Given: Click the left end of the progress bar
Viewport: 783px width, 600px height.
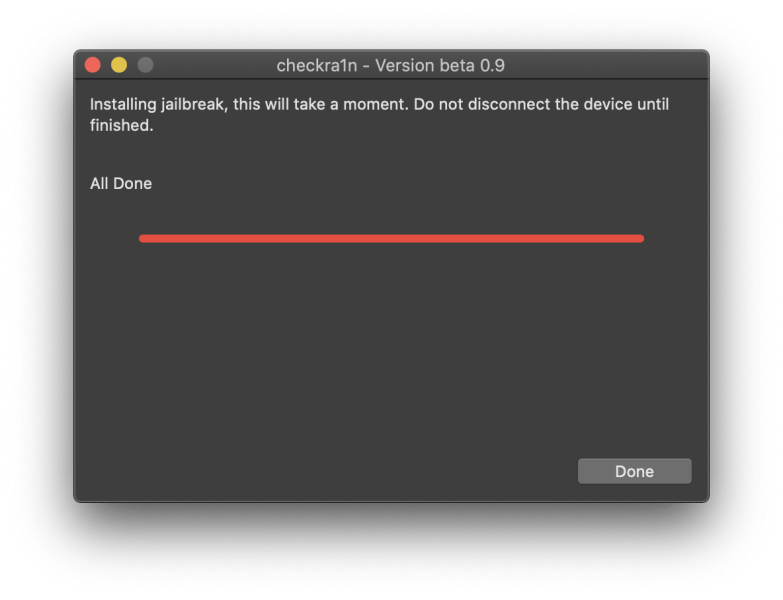Looking at the screenshot, I should [144, 238].
